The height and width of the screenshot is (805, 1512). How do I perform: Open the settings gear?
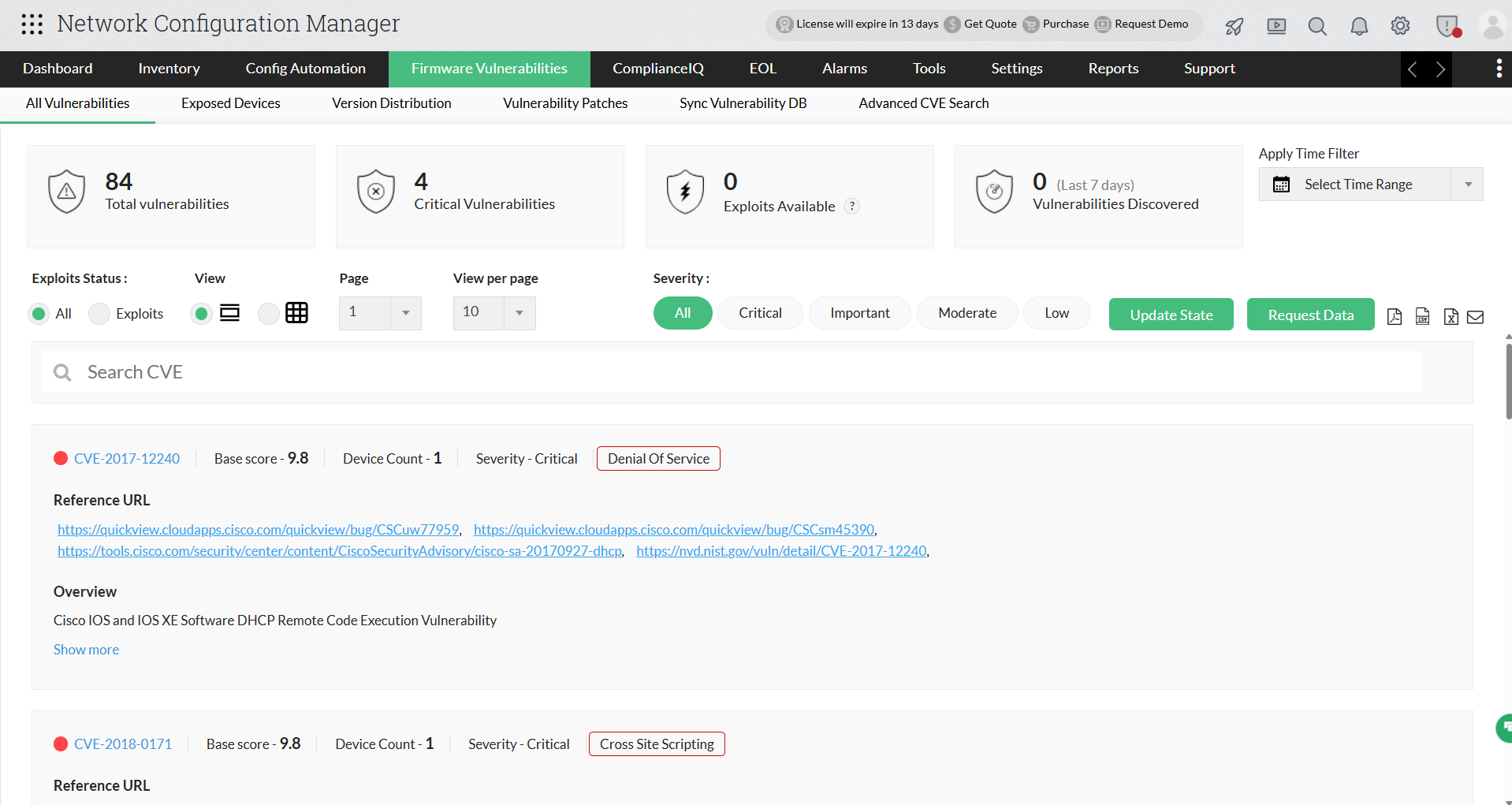tap(1401, 26)
